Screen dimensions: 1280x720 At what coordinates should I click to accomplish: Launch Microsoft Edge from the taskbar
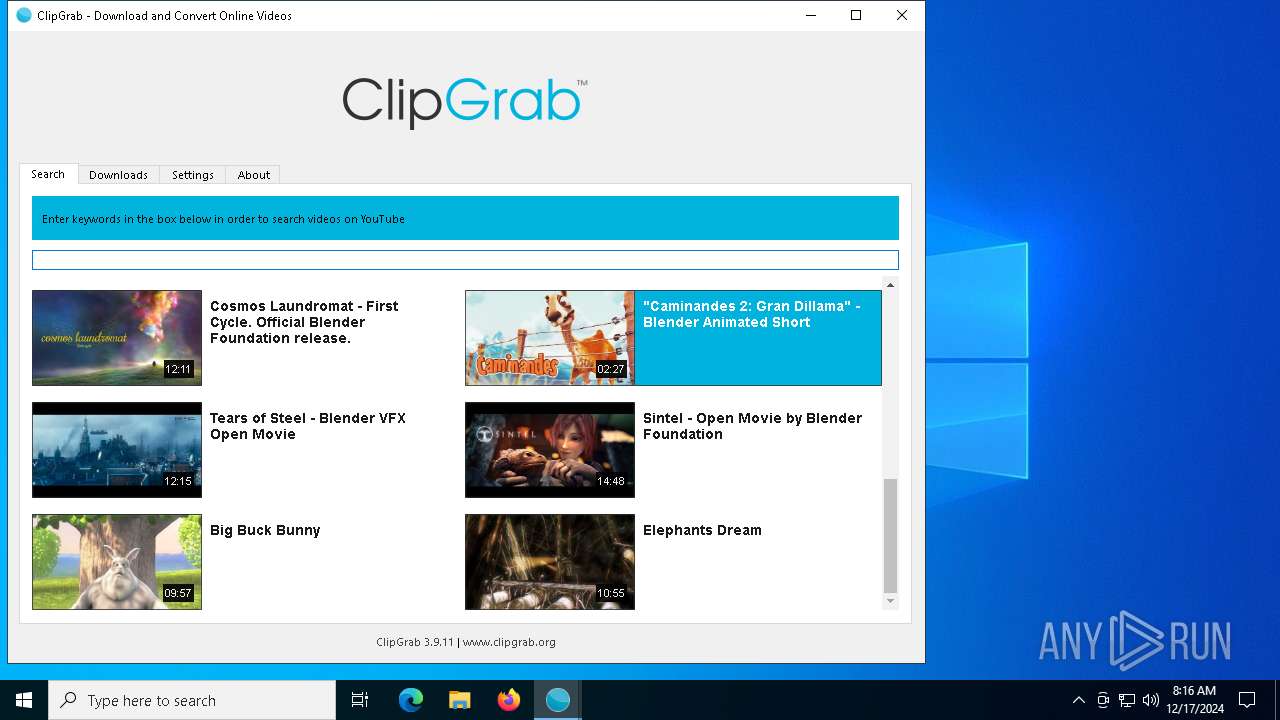coord(411,700)
